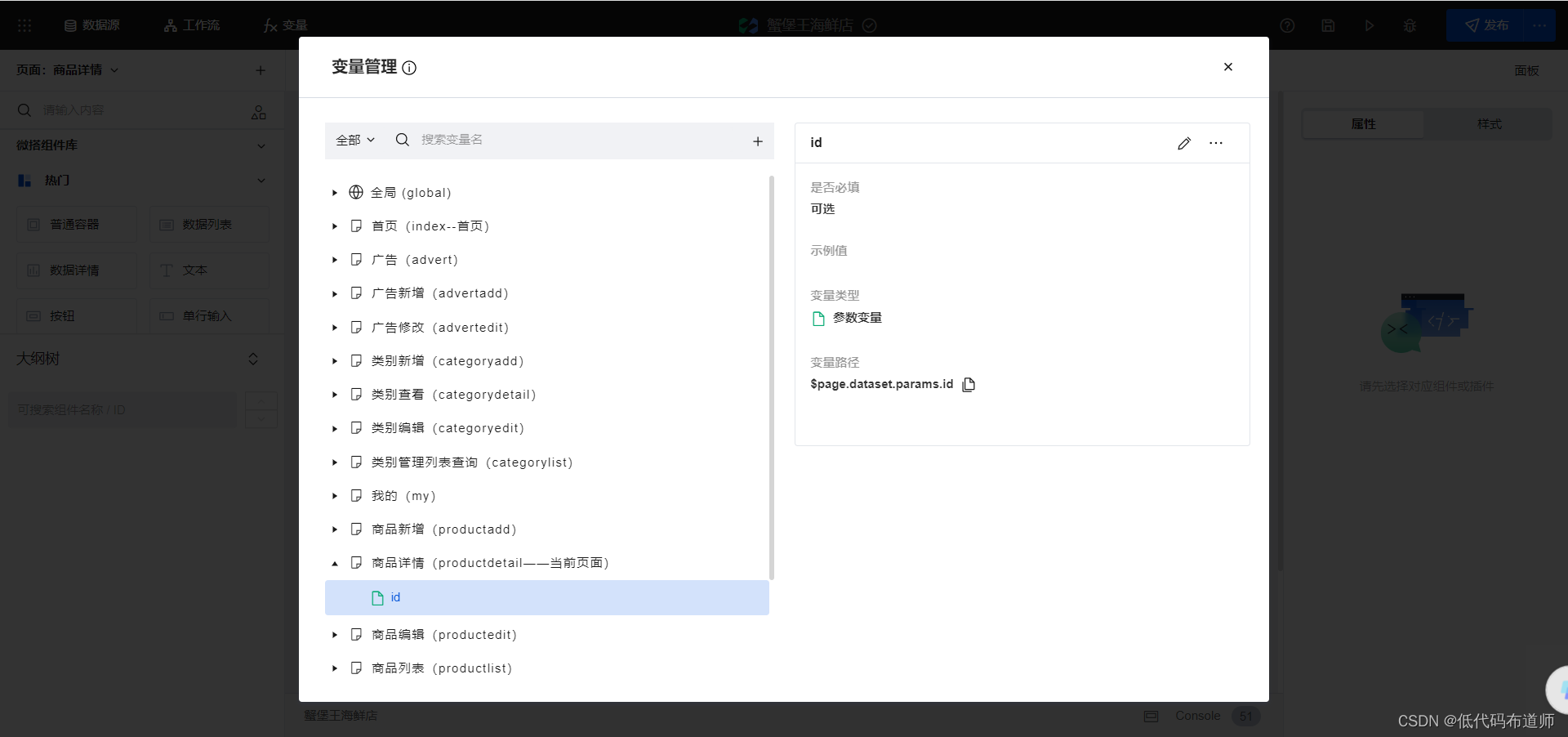Expand the 类别编辑 (categoryedit) node

tap(335, 428)
